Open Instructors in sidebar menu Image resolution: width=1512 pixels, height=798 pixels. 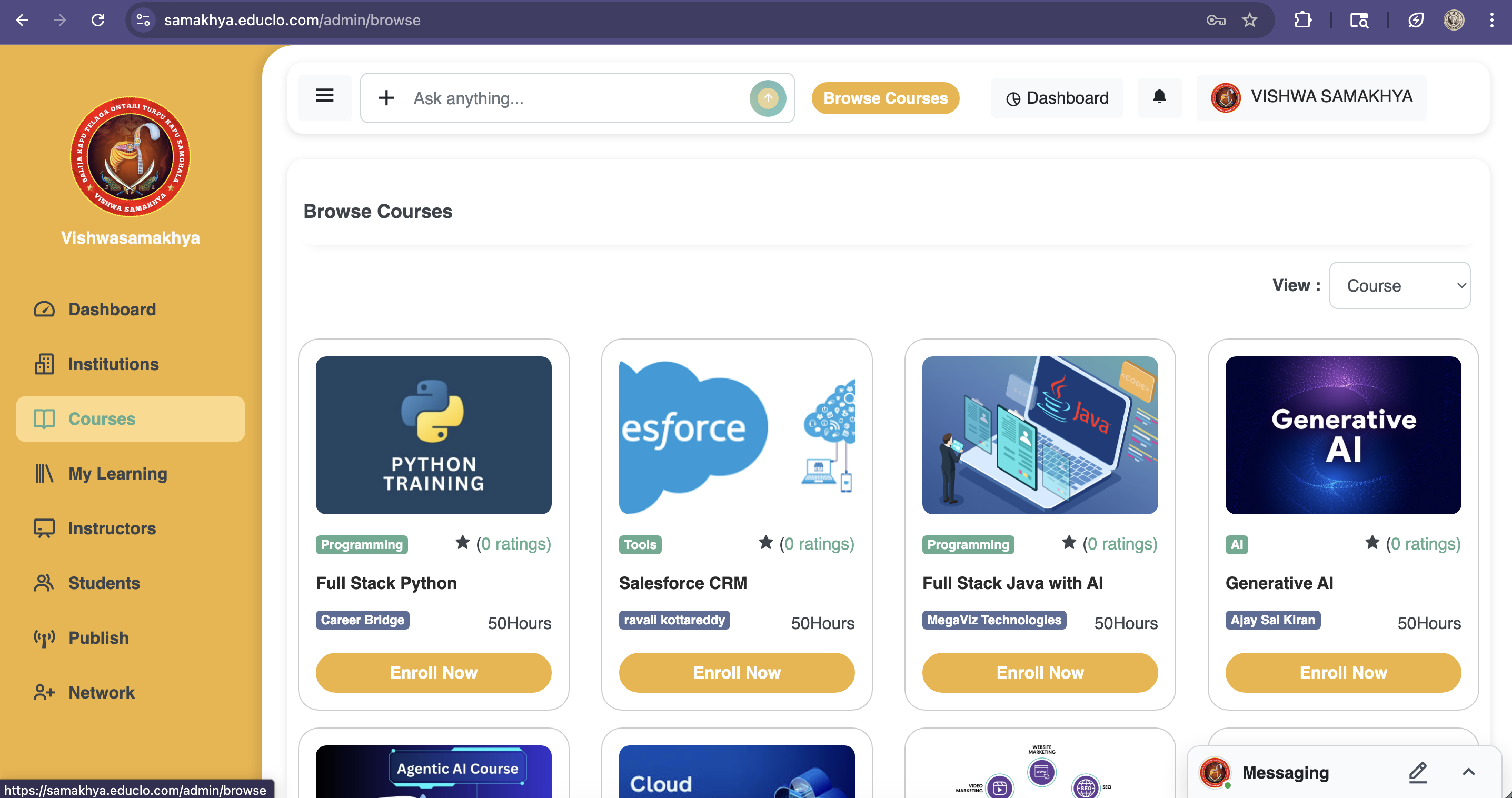131,528
